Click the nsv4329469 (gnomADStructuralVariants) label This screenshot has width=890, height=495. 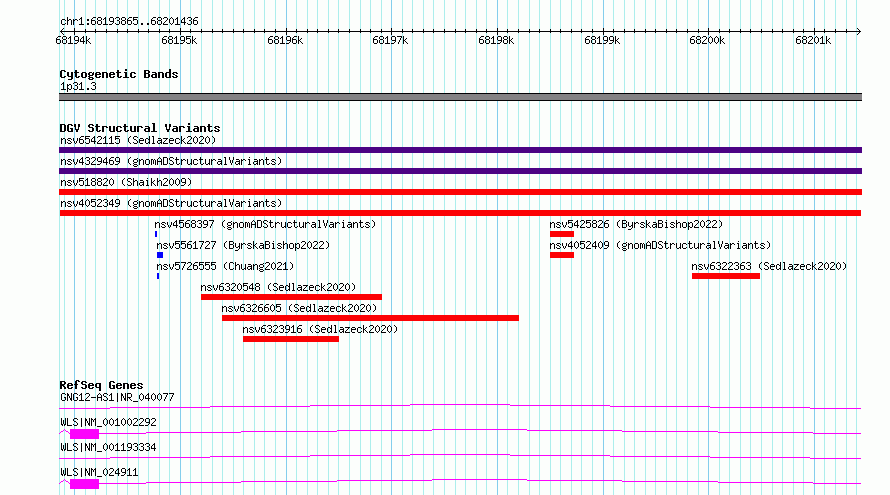pyautogui.click(x=171, y=161)
